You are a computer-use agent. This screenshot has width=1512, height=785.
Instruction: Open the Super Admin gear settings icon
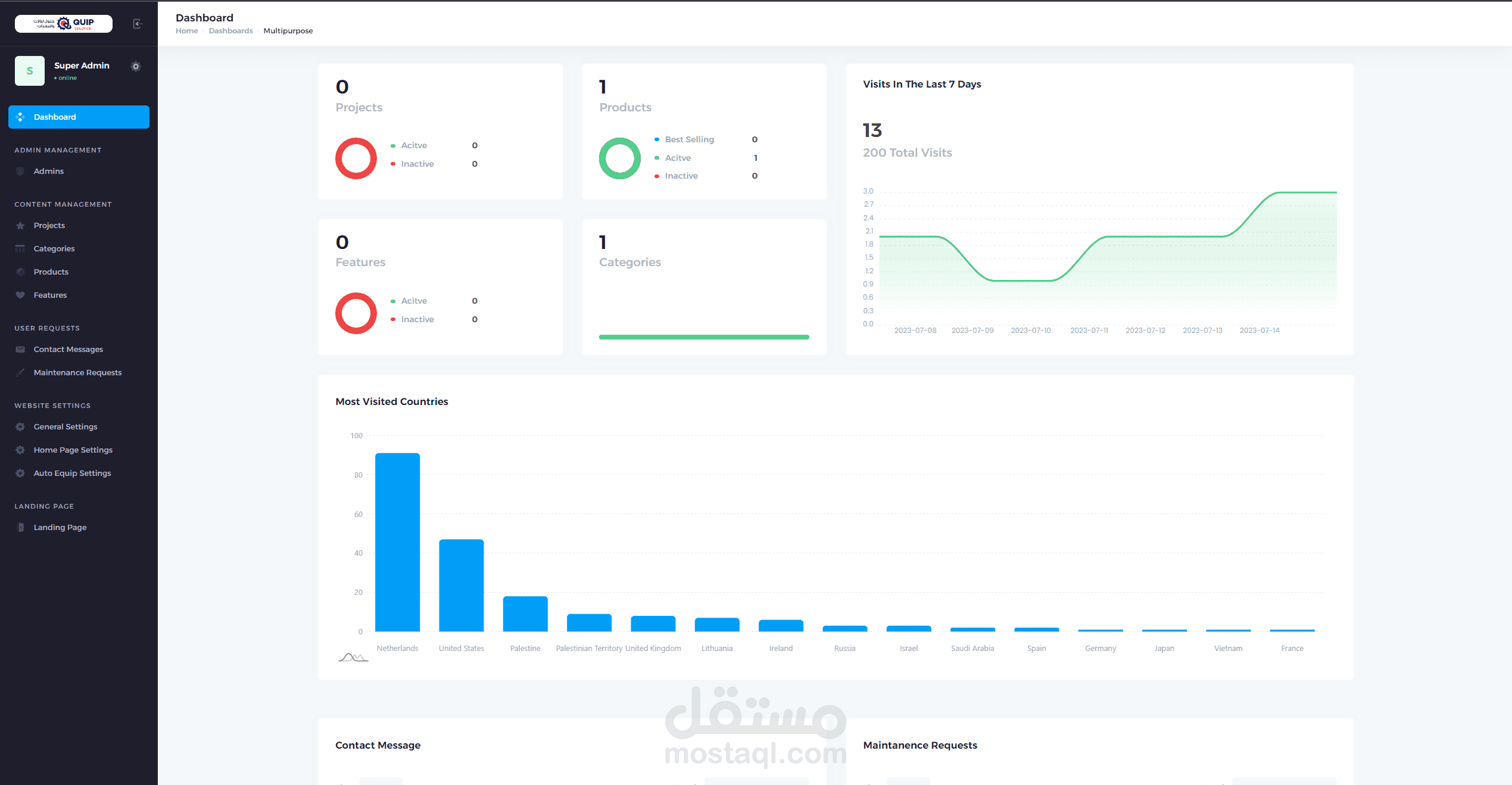click(136, 66)
